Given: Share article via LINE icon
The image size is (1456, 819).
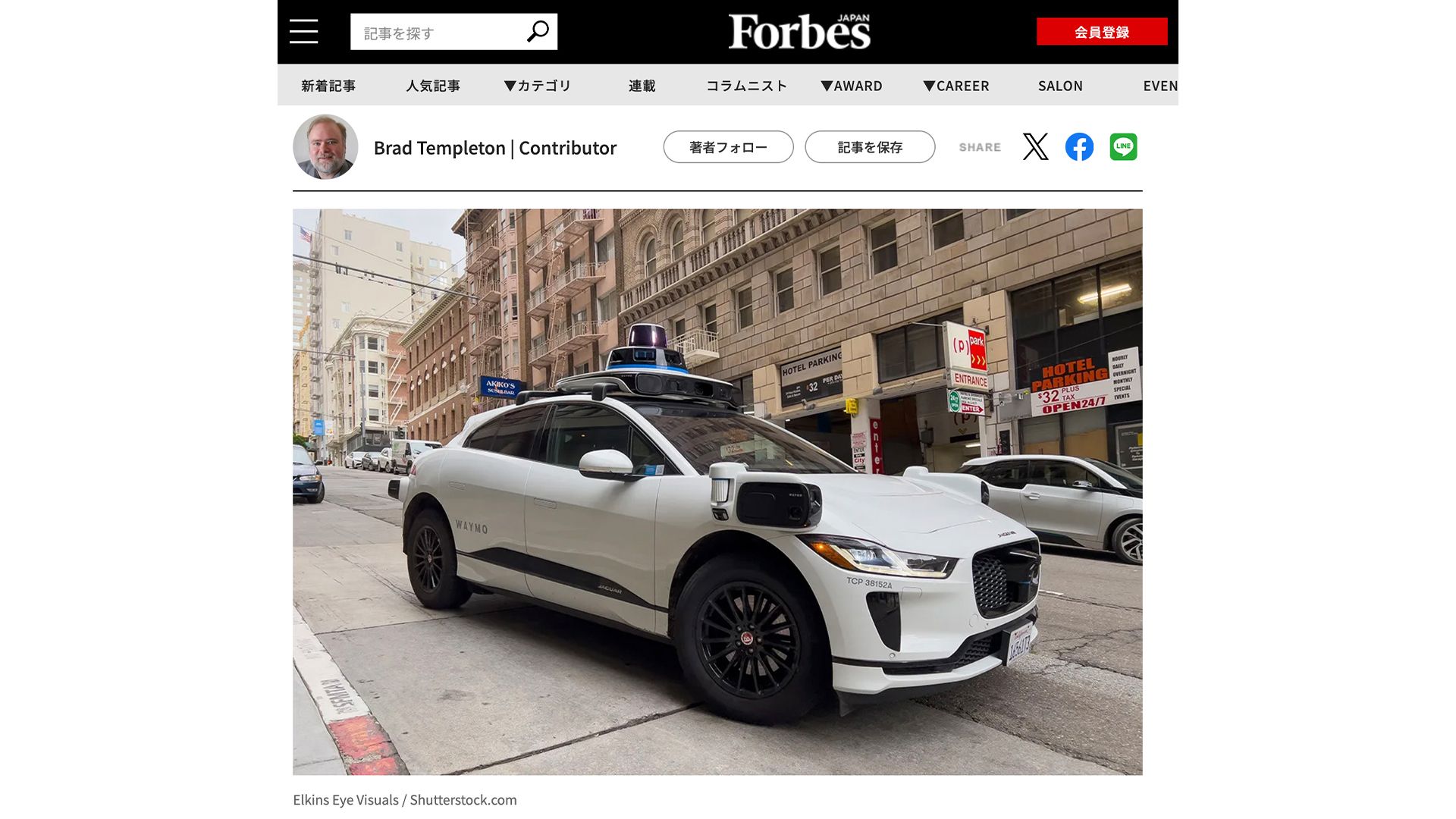Looking at the screenshot, I should [x=1123, y=146].
